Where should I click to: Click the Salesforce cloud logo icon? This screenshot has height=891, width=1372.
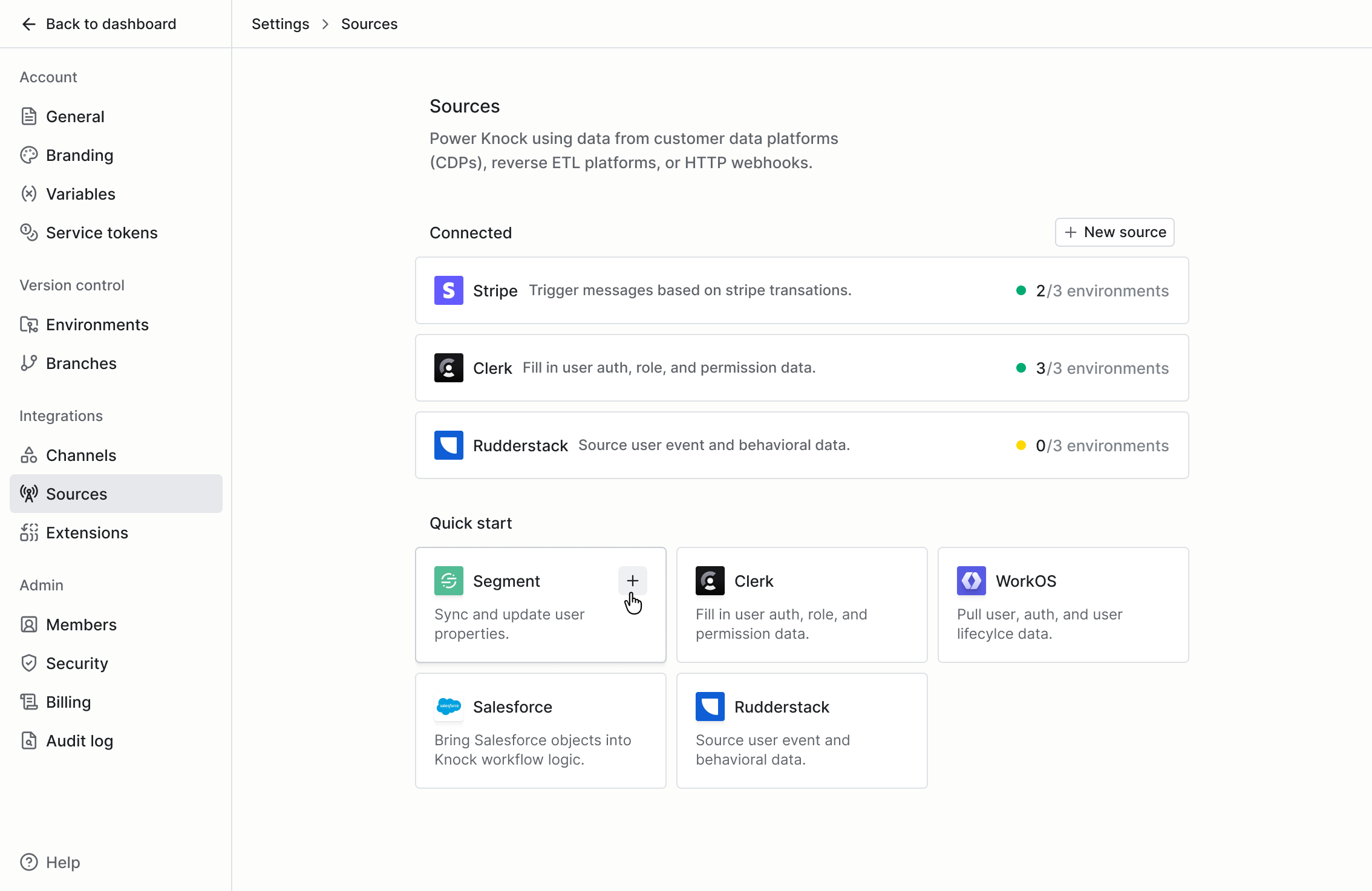448,707
